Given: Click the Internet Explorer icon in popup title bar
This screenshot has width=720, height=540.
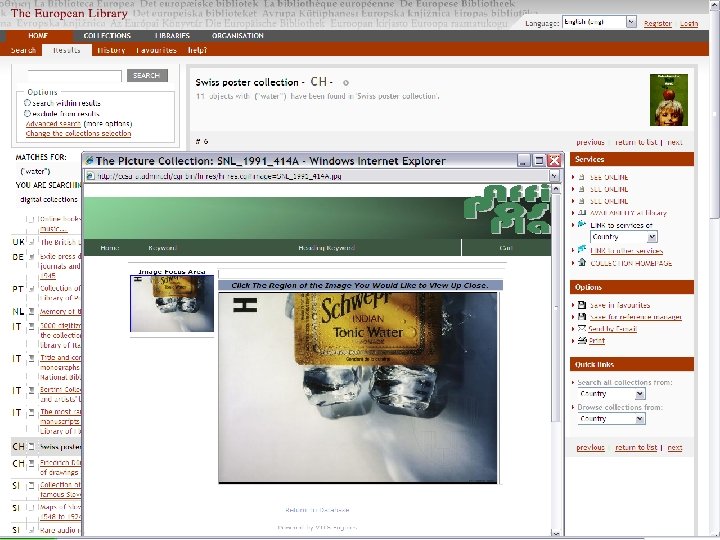Looking at the screenshot, I should point(90,161).
